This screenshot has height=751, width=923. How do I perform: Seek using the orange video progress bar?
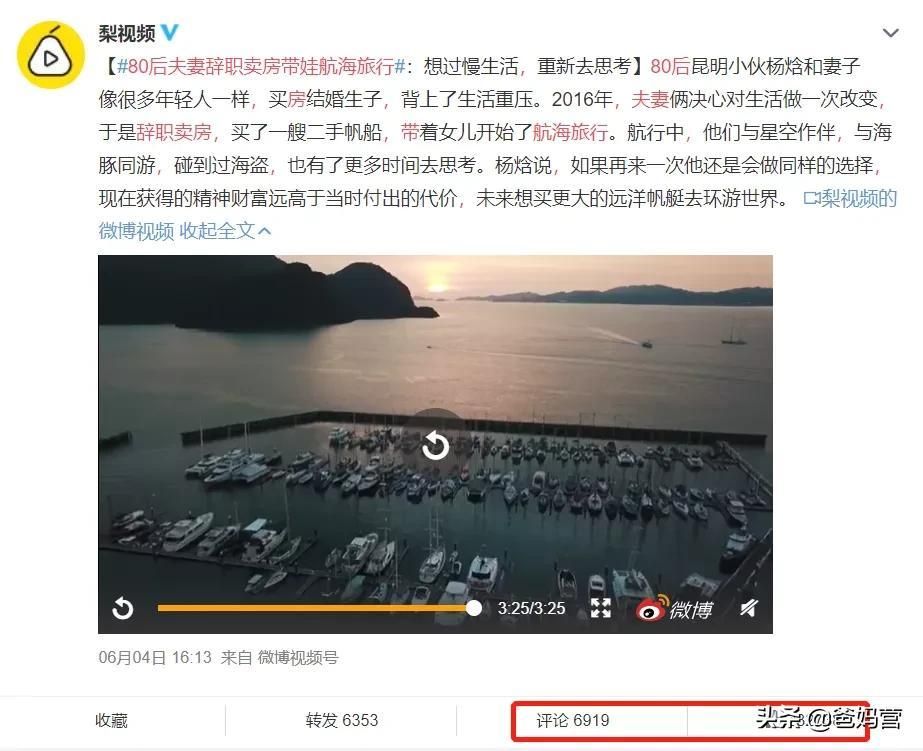point(316,608)
